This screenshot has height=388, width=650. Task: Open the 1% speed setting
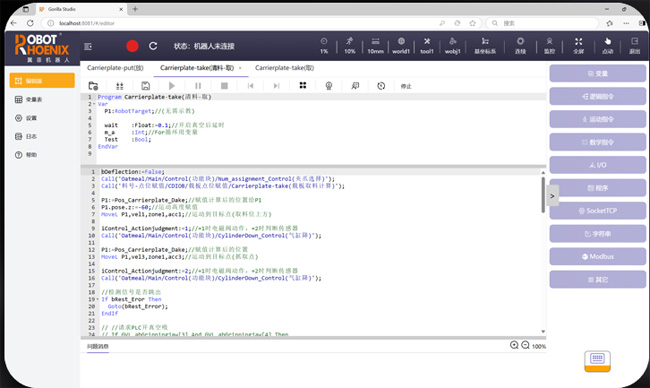pyautogui.click(x=324, y=46)
